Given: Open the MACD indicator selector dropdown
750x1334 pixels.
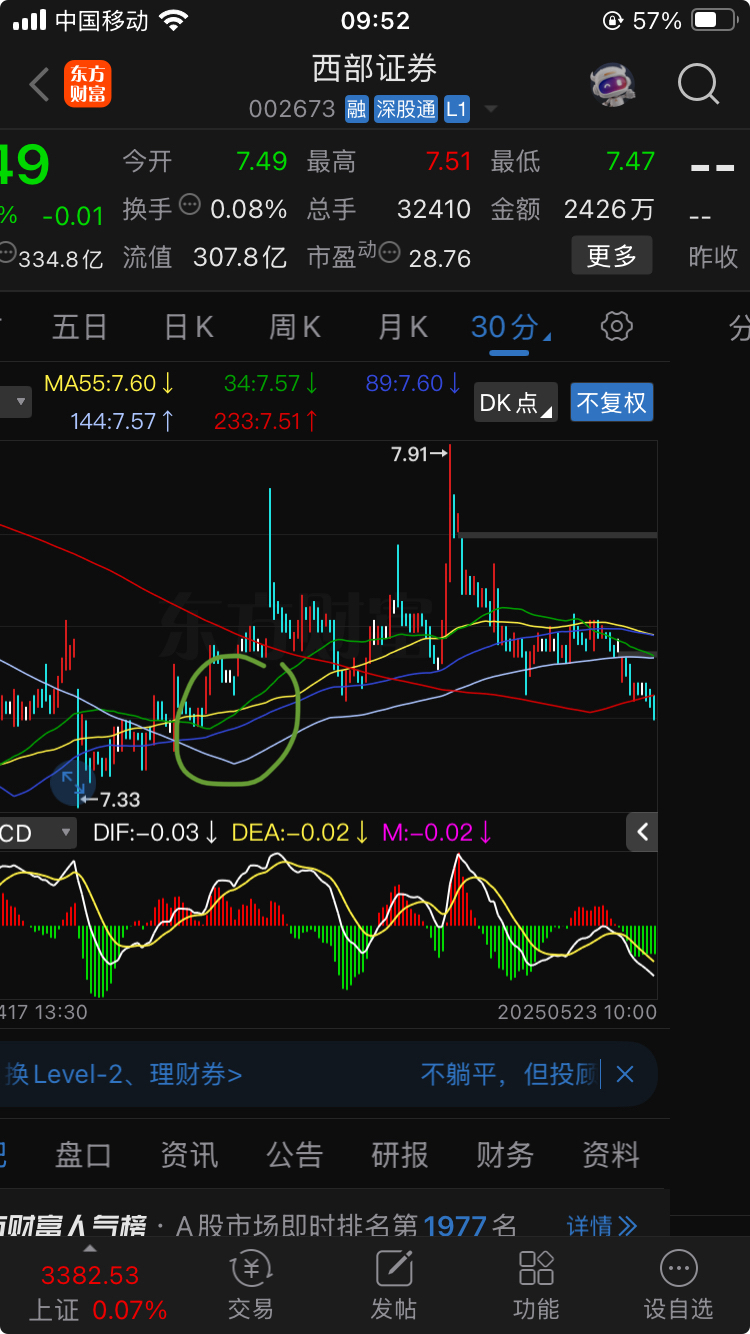Looking at the screenshot, I should [x=38, y=832].
